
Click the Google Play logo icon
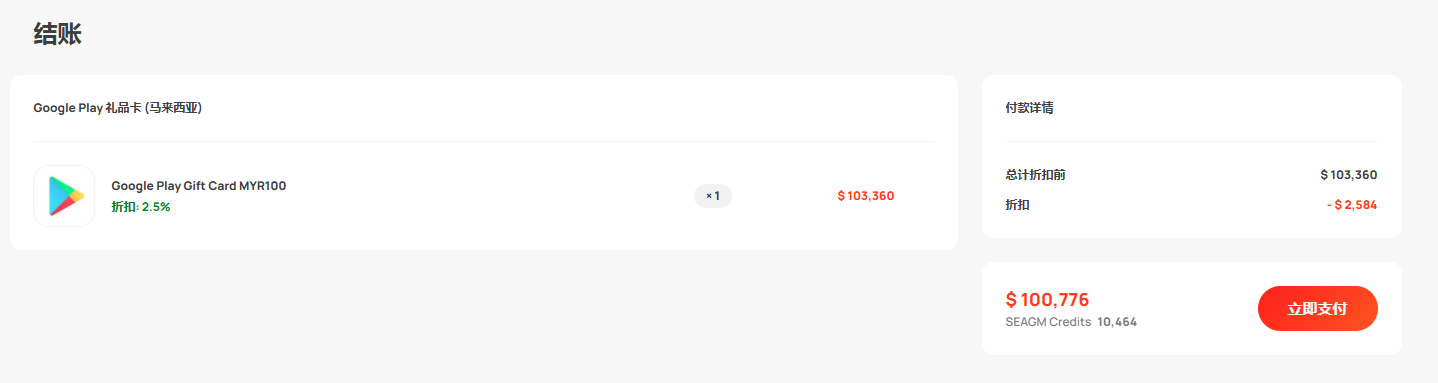(x=64, y=196)
